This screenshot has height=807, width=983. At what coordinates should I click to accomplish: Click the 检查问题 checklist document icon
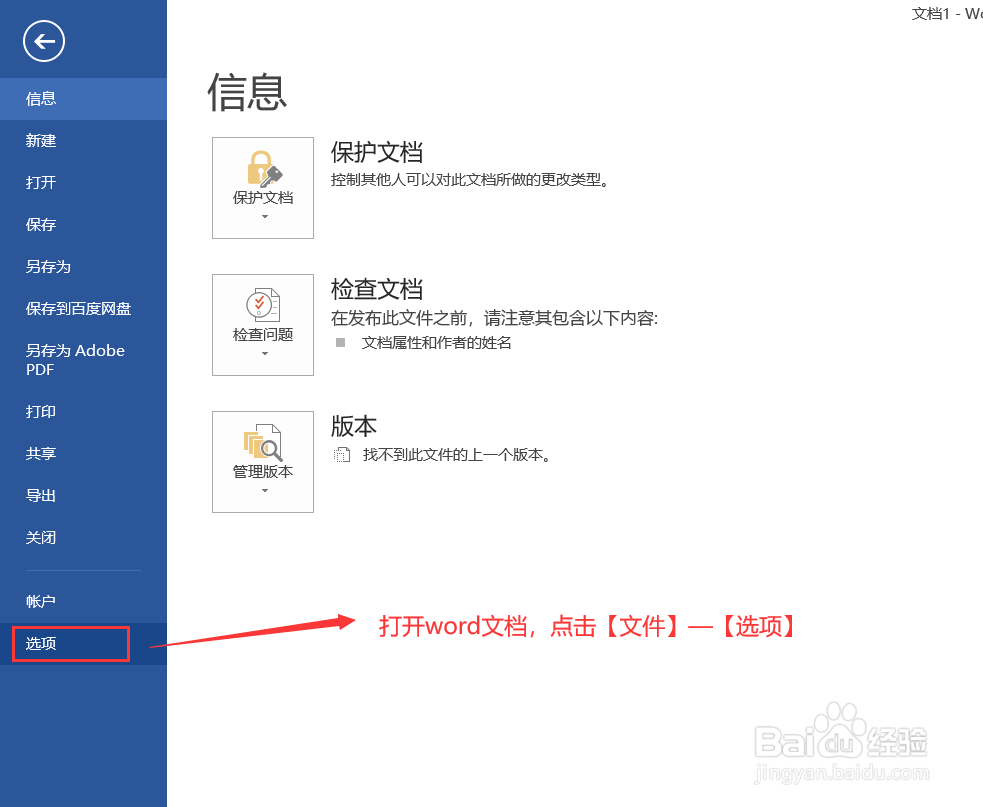pyautogui.click(x=263, y=305)
